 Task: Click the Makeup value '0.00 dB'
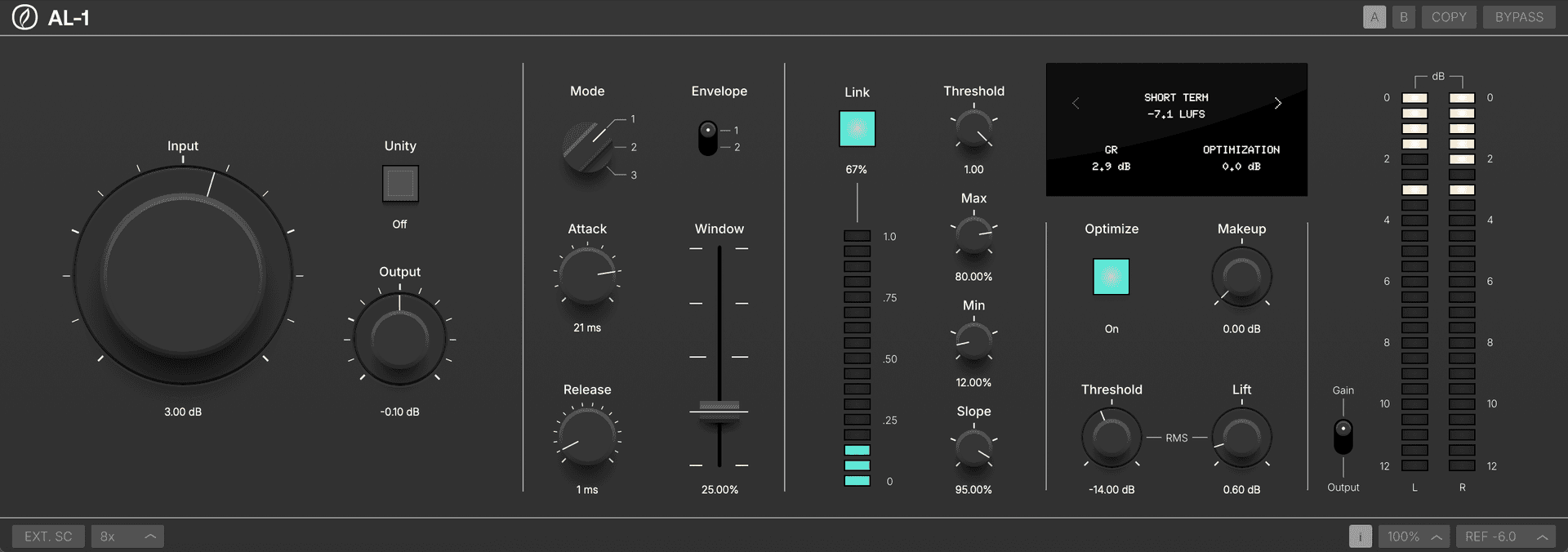[1241, 329]
